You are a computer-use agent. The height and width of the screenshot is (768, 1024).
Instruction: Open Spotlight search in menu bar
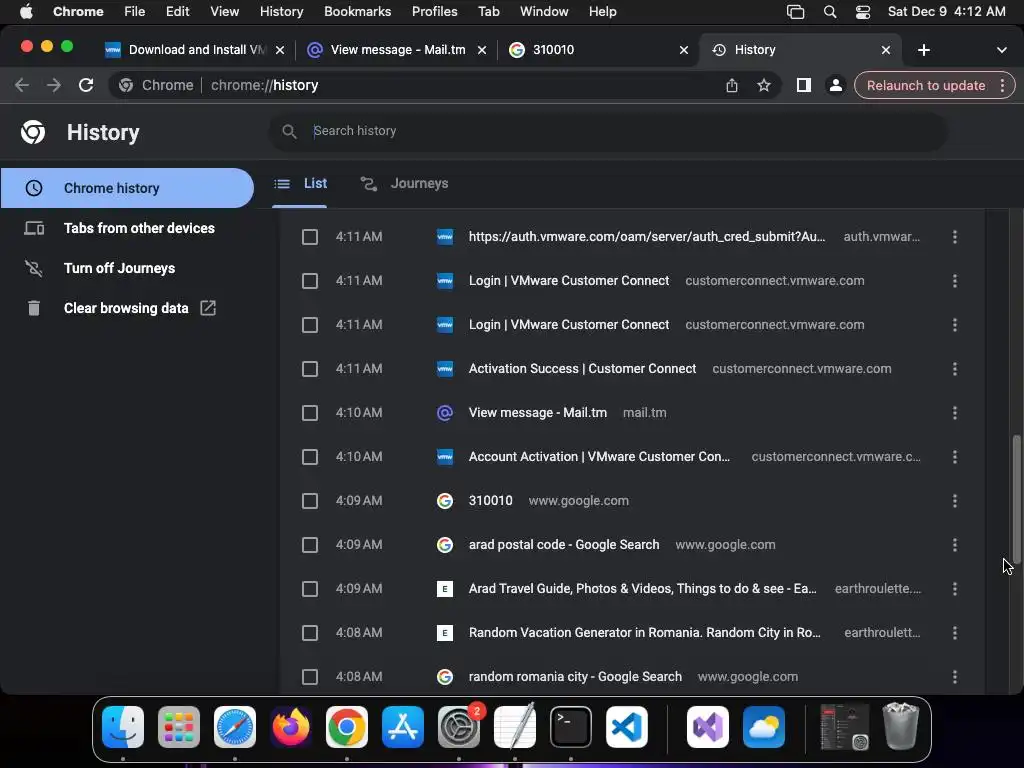click(x=830, y=12)
